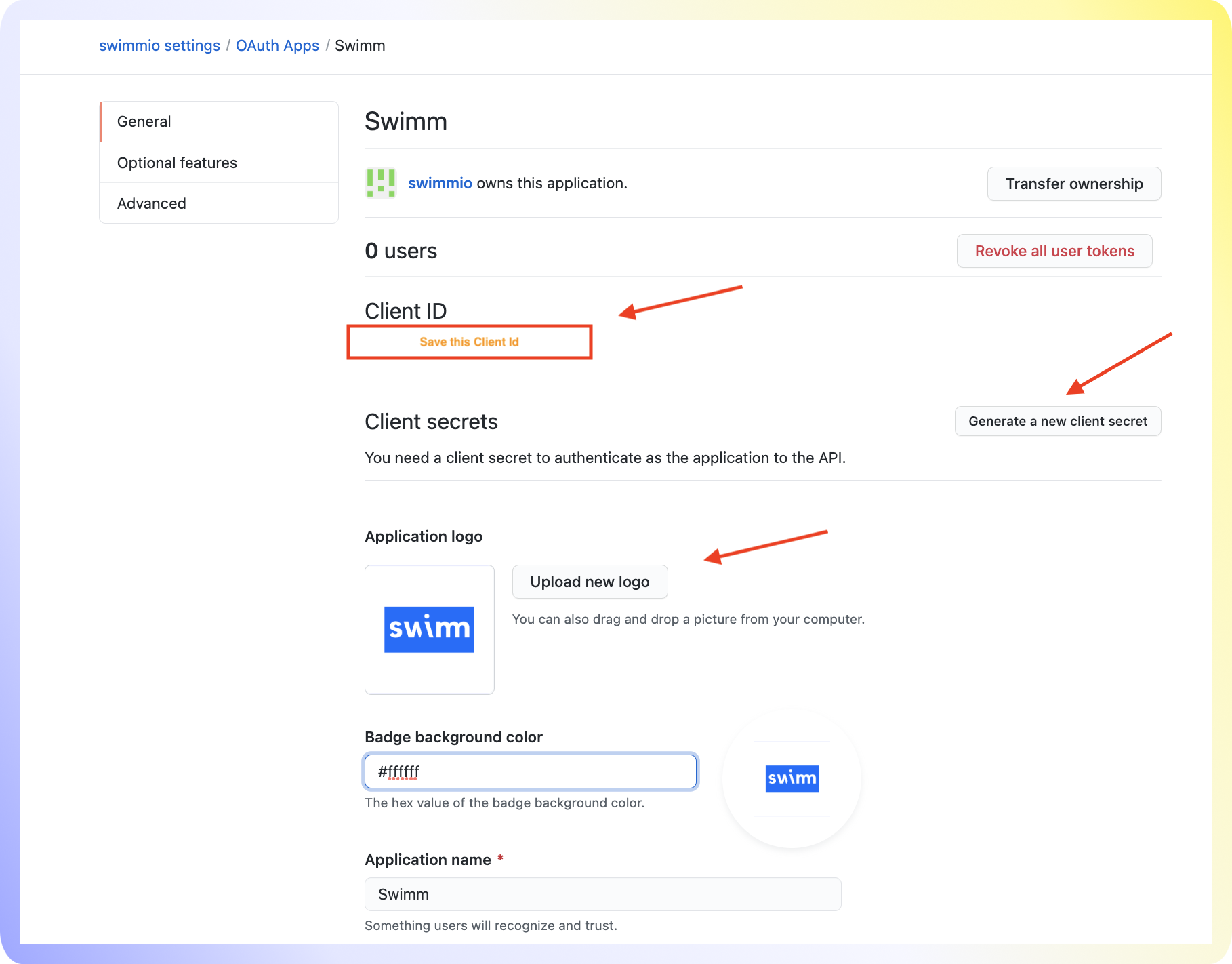Image resolution: width=1232 pixels, height=964 pixels.
Task: Click Upload new logo button
Action: pos(590,582)
